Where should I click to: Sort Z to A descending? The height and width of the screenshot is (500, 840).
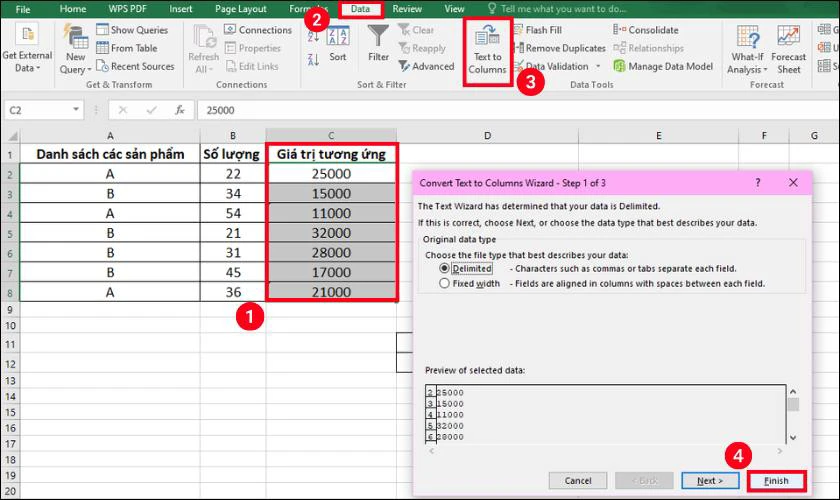coord(313,59)
